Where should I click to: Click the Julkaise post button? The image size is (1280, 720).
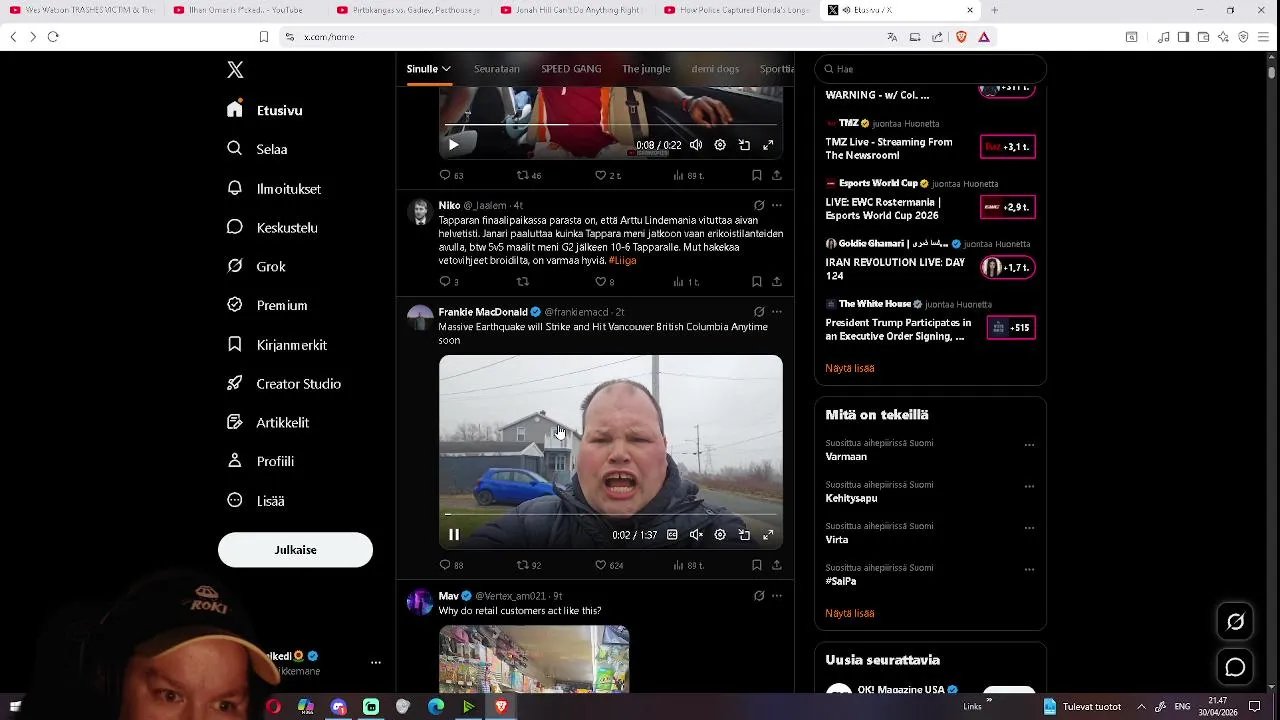(x=295, y=550)
